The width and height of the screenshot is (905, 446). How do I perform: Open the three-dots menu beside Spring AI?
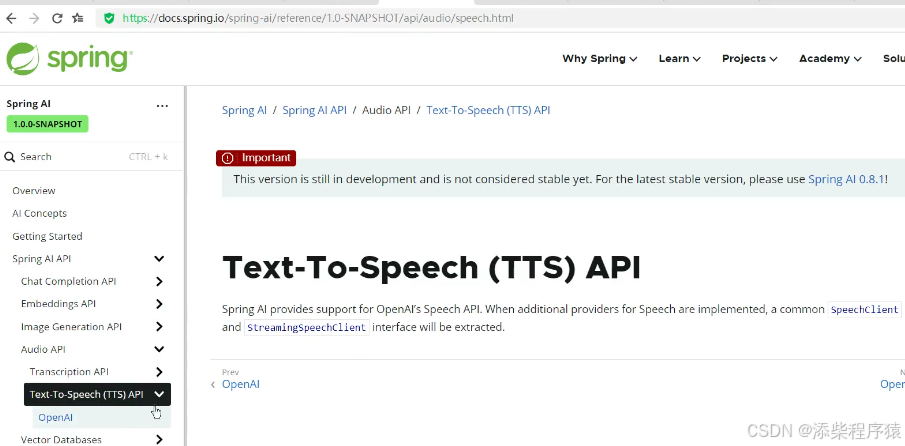tap(162, 106)
